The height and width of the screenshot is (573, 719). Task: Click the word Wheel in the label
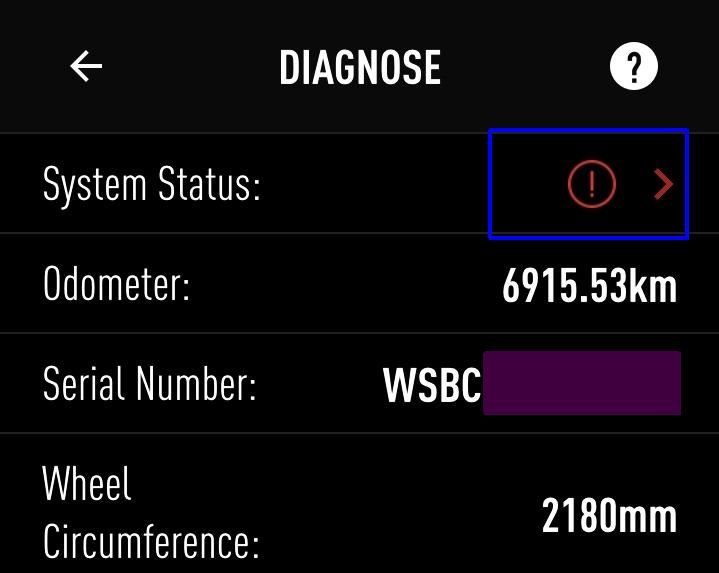point(87,485)
